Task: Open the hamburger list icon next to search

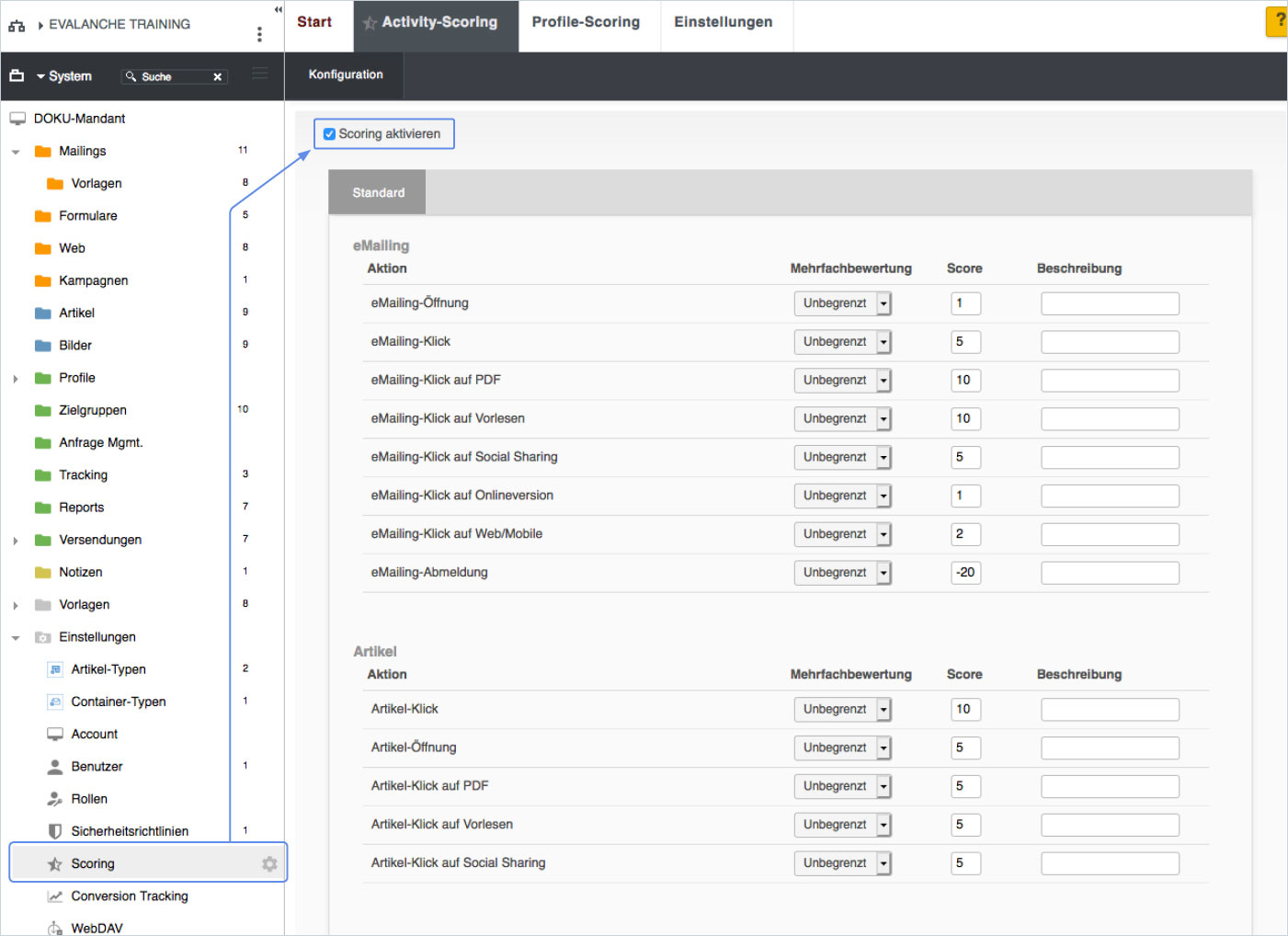Action: (260, 74)
